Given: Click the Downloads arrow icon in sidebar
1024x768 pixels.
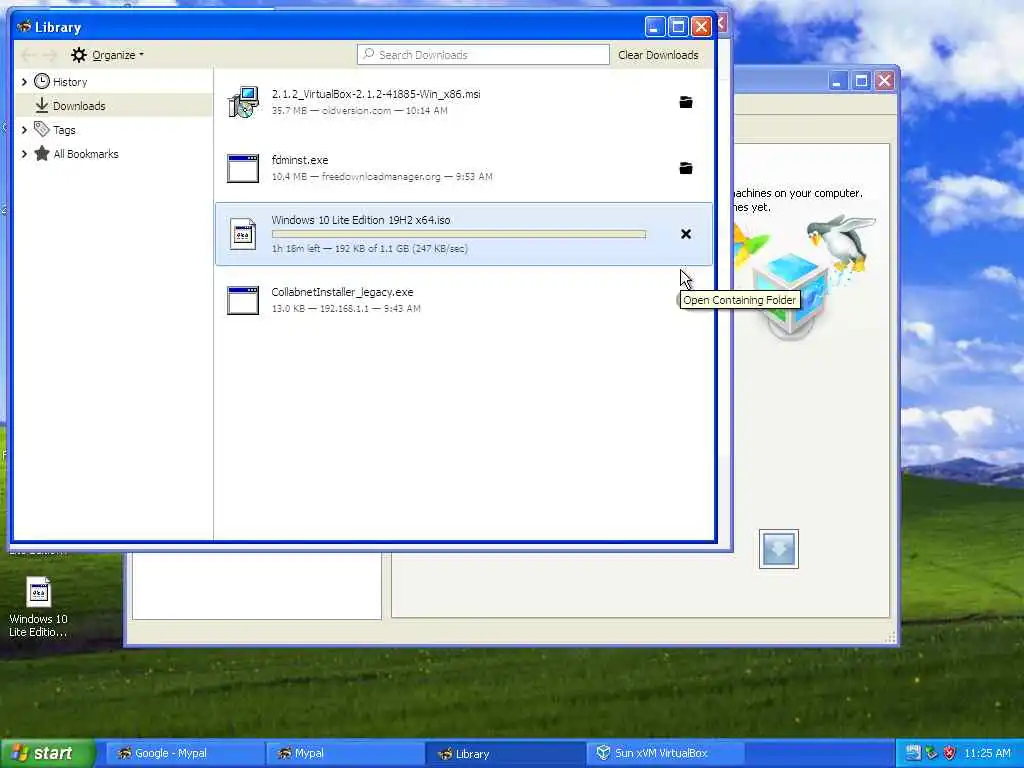Looking at the screenshot, I should click(42, 105).
